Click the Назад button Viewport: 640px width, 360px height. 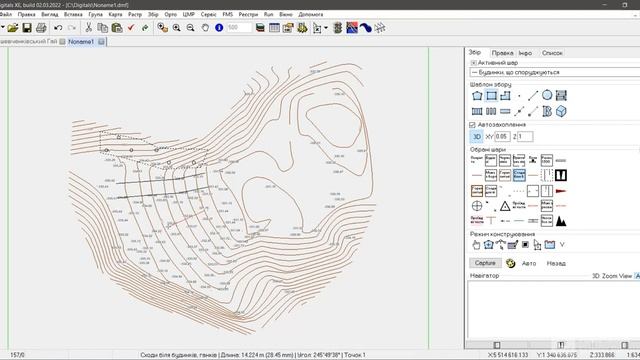pos(556,263)
